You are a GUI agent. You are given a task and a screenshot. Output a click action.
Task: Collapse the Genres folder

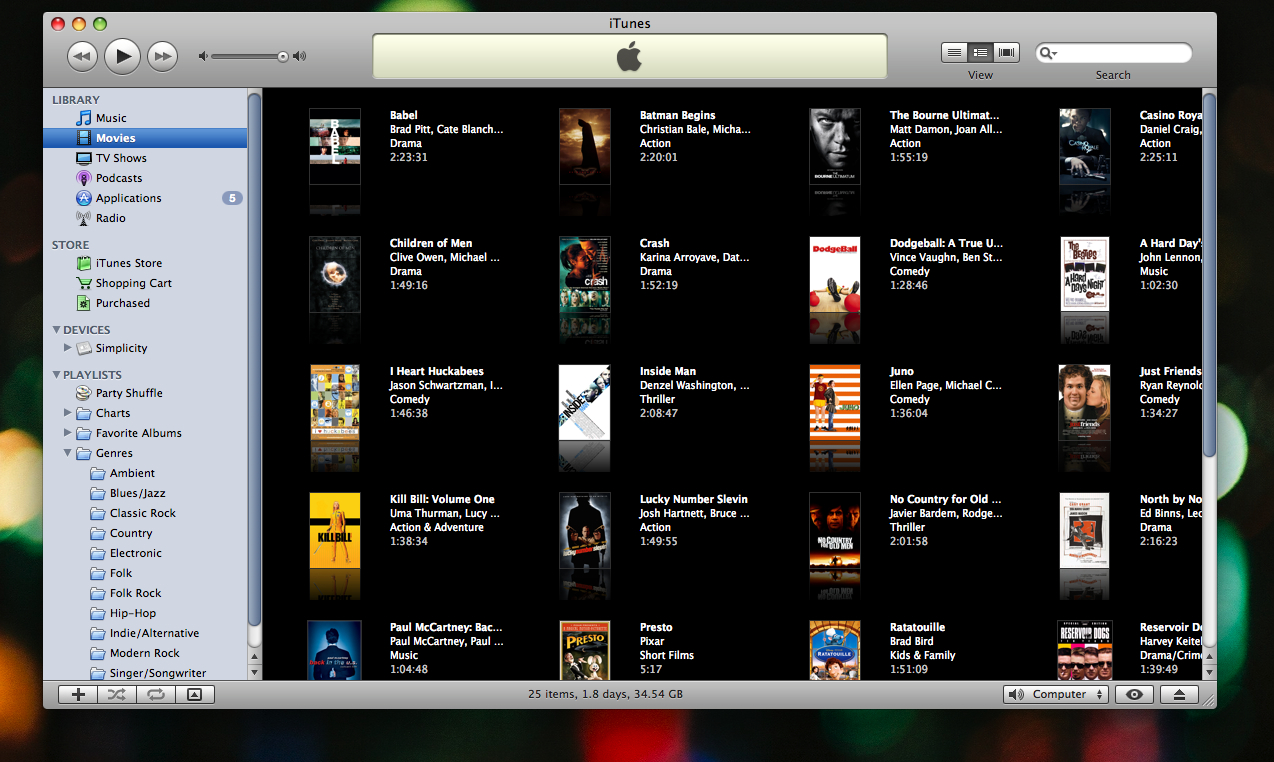tap(68, 453)
